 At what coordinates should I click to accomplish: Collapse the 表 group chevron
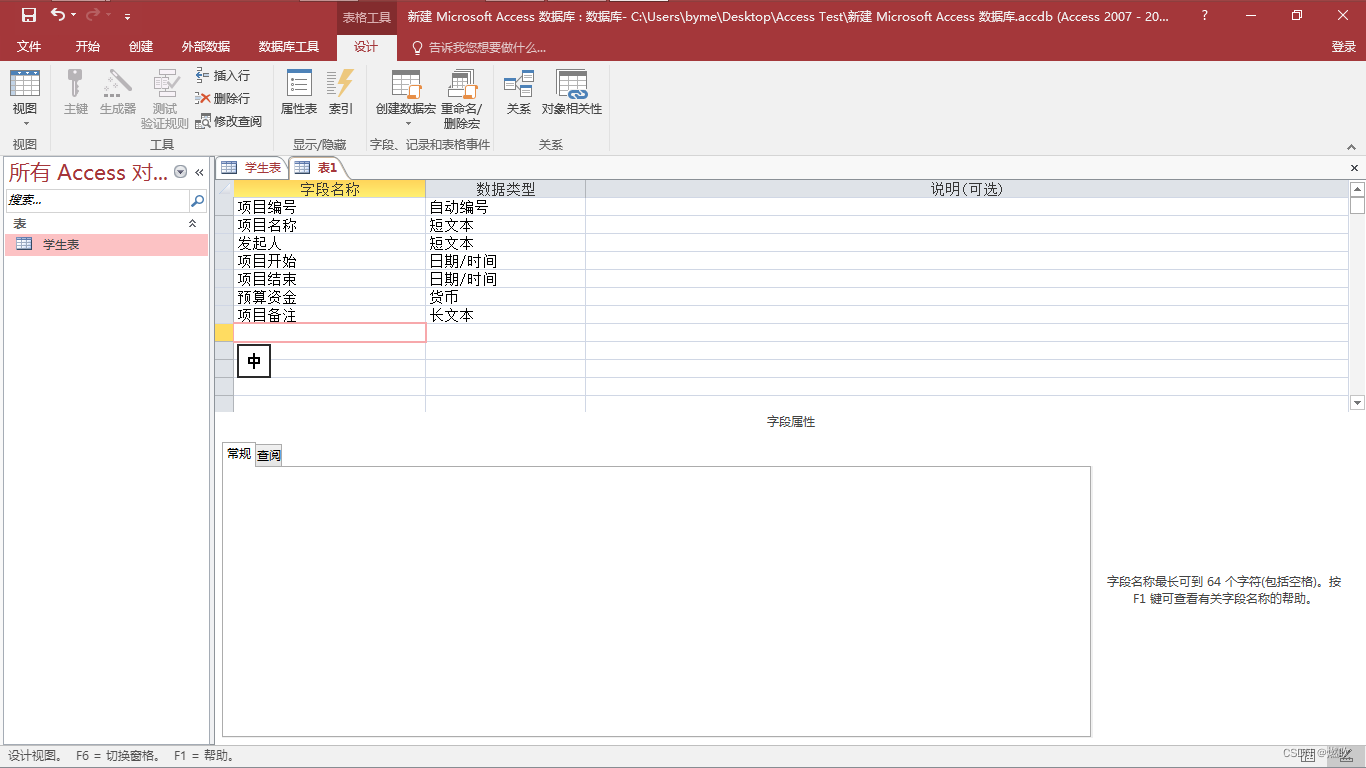193,224
